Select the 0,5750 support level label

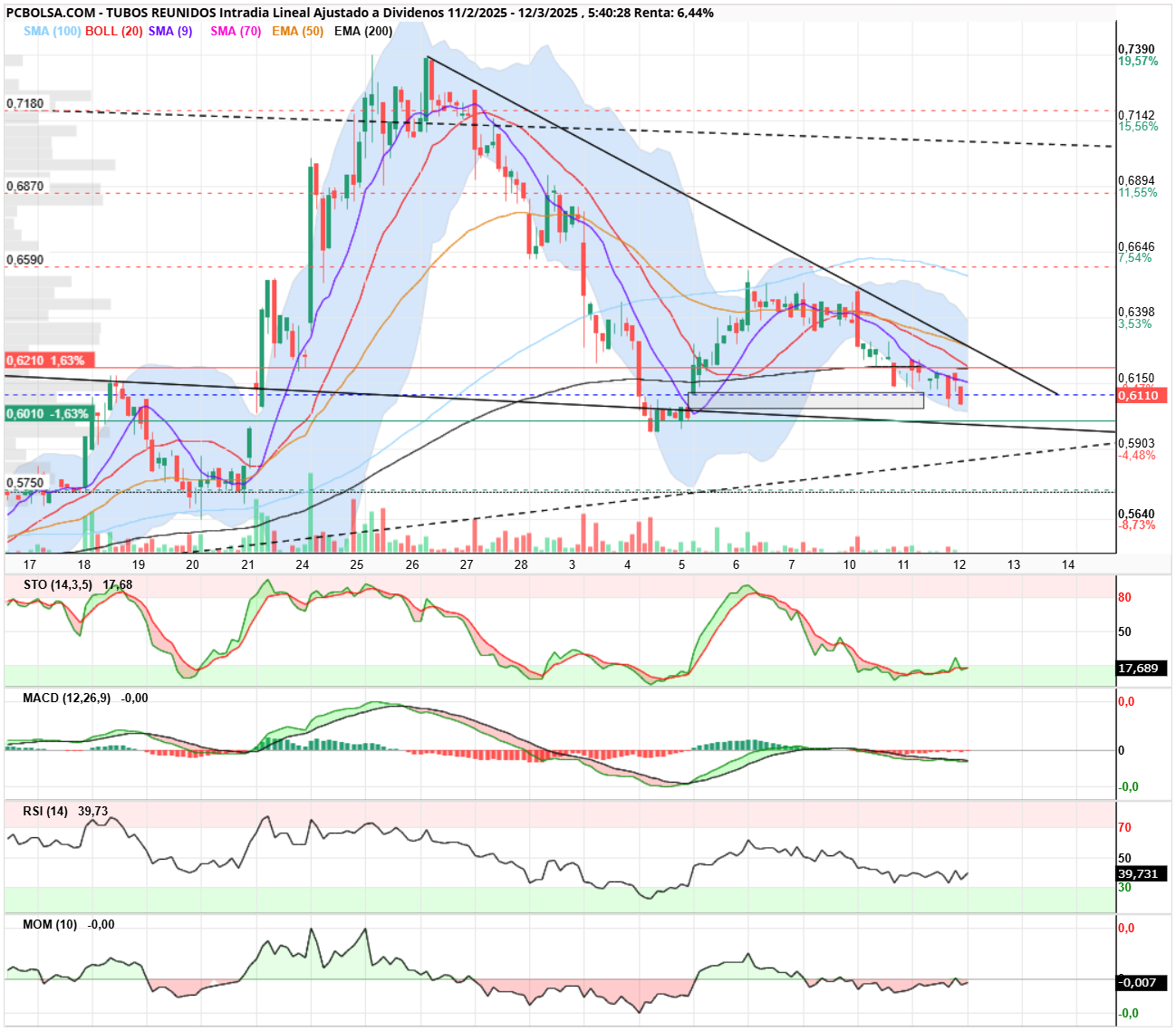pyautogui.click(x=24, y=483)
